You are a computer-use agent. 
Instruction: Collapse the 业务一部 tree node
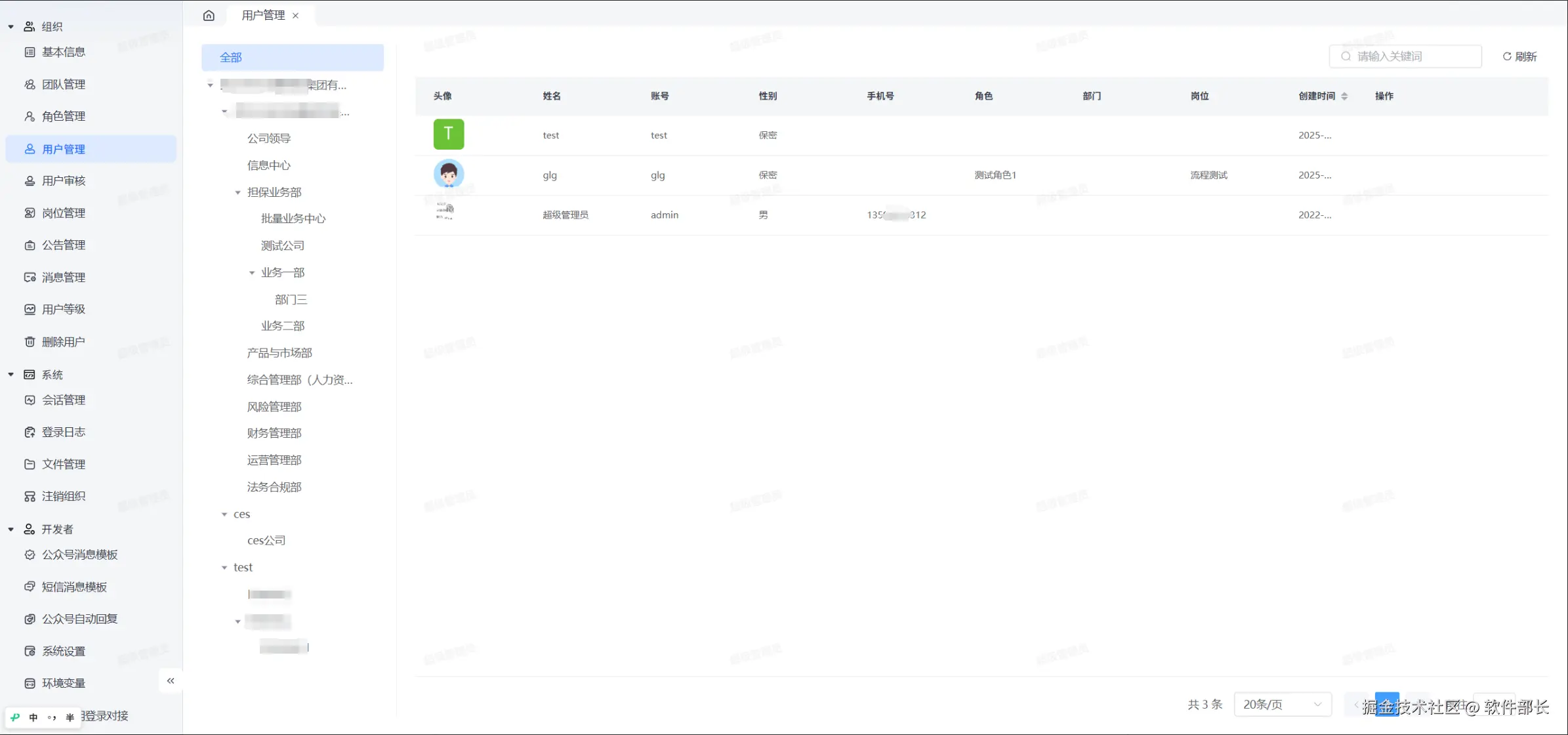tap(252, 272)
